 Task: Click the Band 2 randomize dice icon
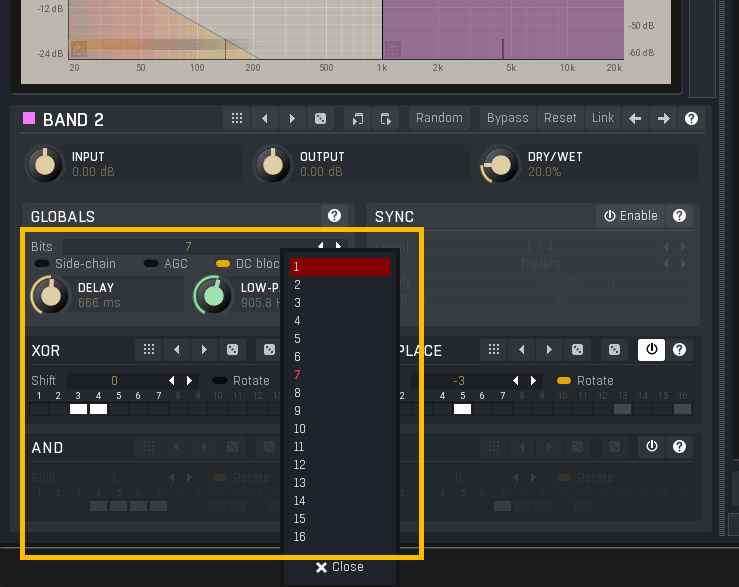(x=320, y=118)
